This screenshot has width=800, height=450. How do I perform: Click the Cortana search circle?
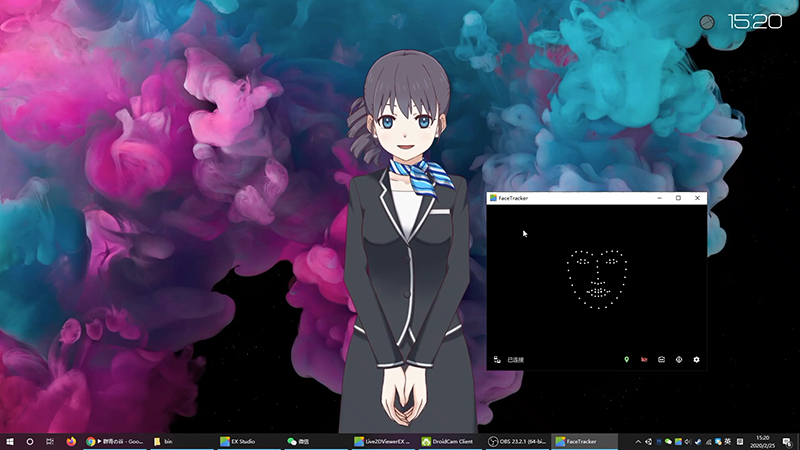(x=30, y=441)
